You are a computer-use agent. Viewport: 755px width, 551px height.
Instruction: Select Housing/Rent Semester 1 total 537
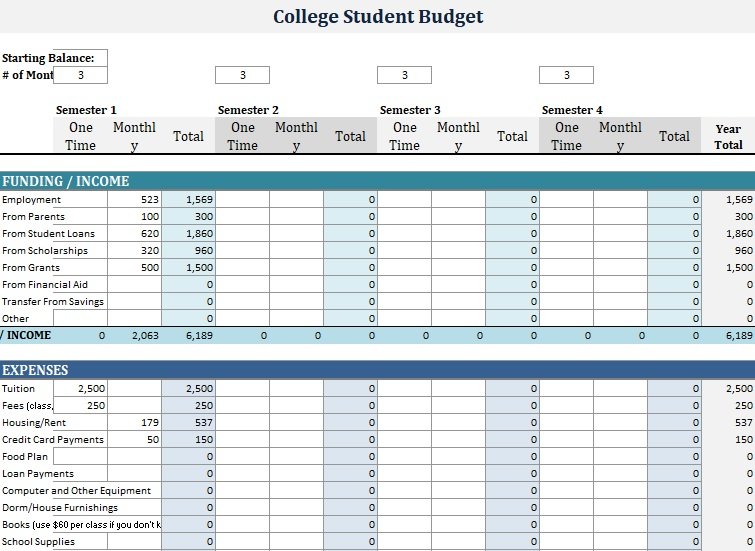[188, 422]
